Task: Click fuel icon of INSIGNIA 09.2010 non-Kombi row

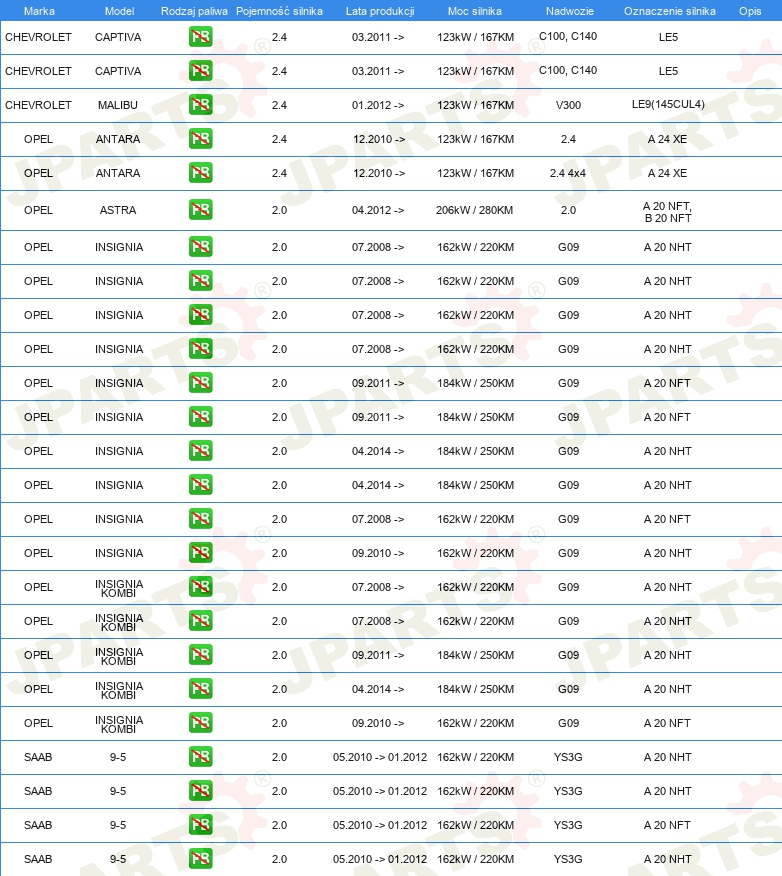Action: pyautogui.click(x=201, y=553)
